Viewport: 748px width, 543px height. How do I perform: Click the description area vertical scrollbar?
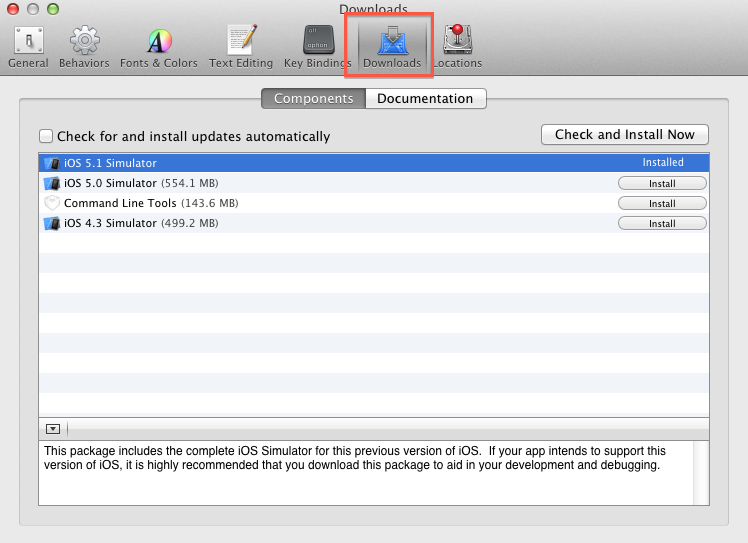tap(701, 473)
